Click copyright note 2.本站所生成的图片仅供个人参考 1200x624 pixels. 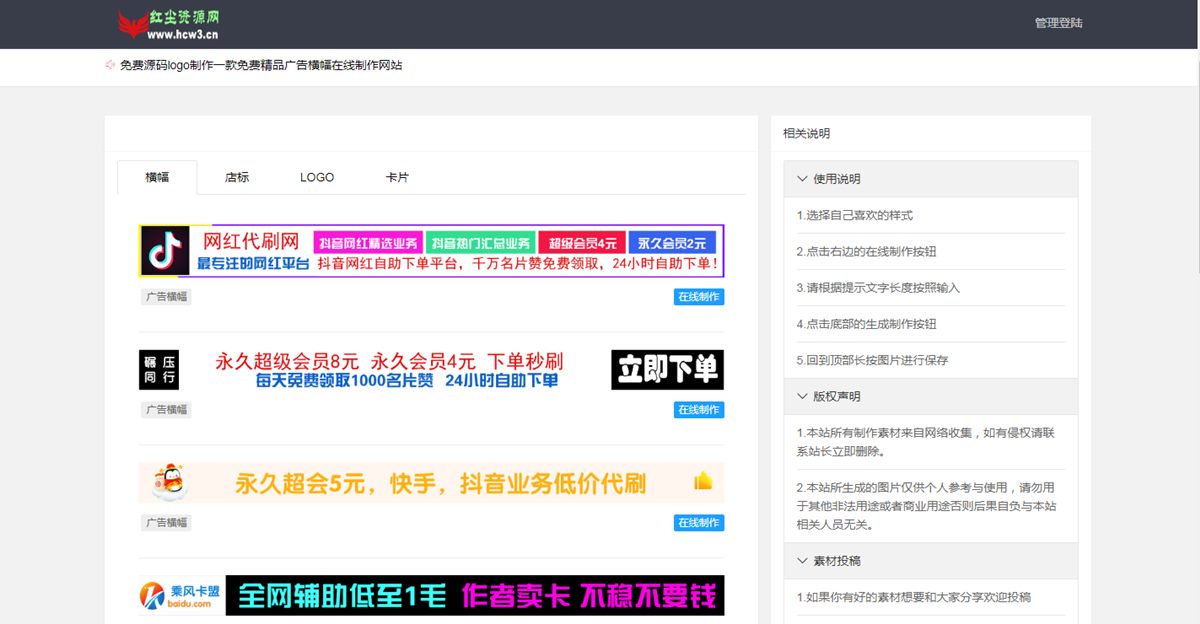(x=927, y=506)
